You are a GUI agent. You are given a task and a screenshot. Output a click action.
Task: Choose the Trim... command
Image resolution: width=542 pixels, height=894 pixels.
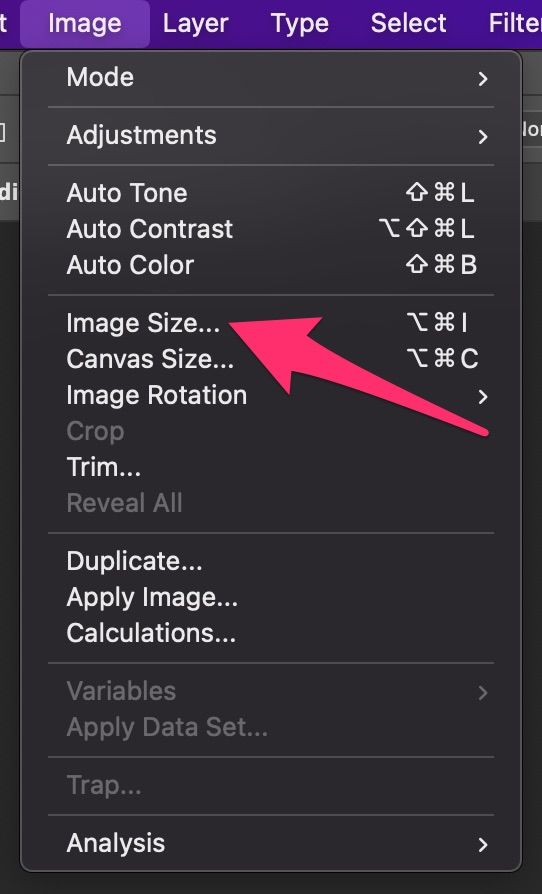point(271,467)
